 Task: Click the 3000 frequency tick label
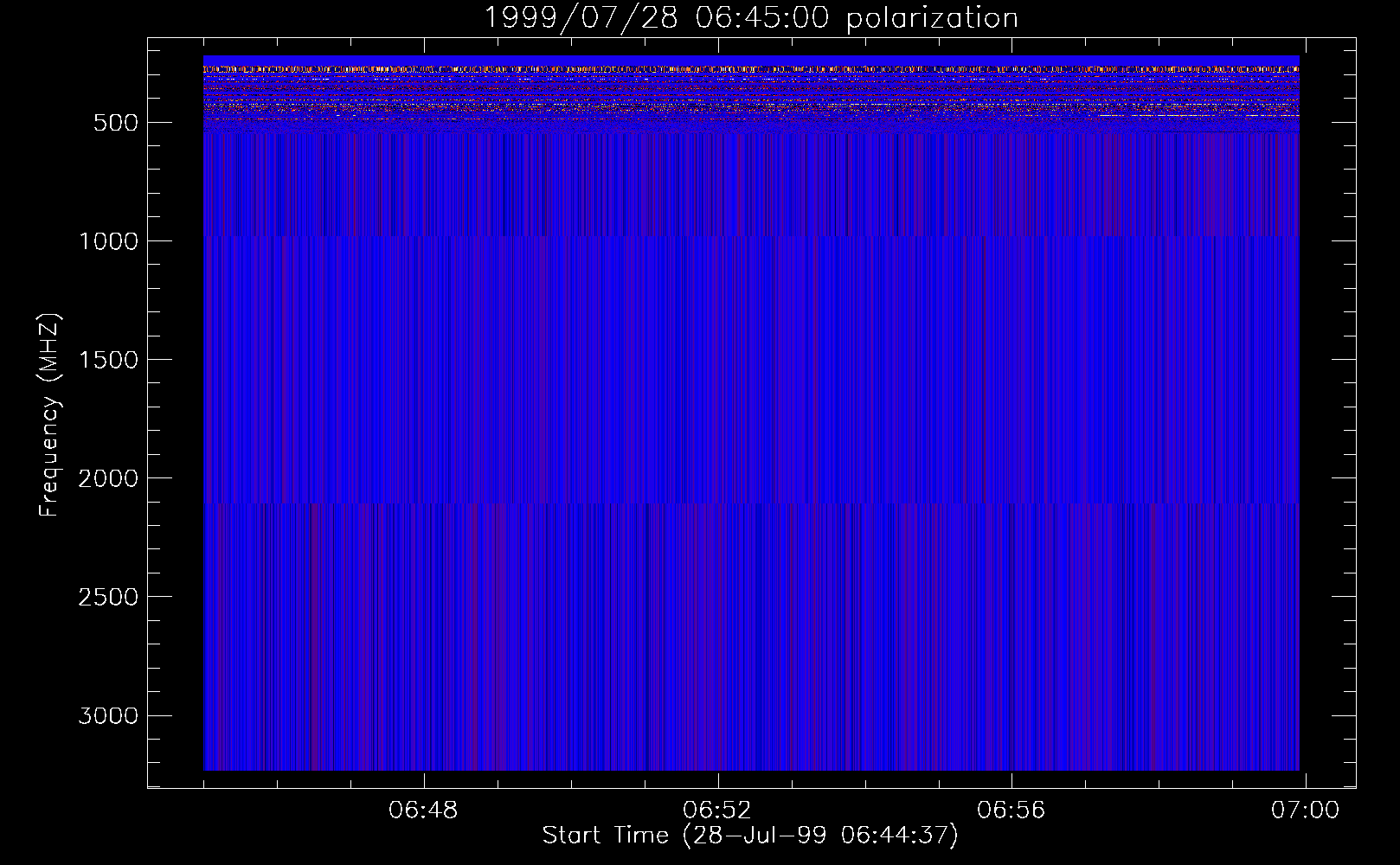[108, 715]
